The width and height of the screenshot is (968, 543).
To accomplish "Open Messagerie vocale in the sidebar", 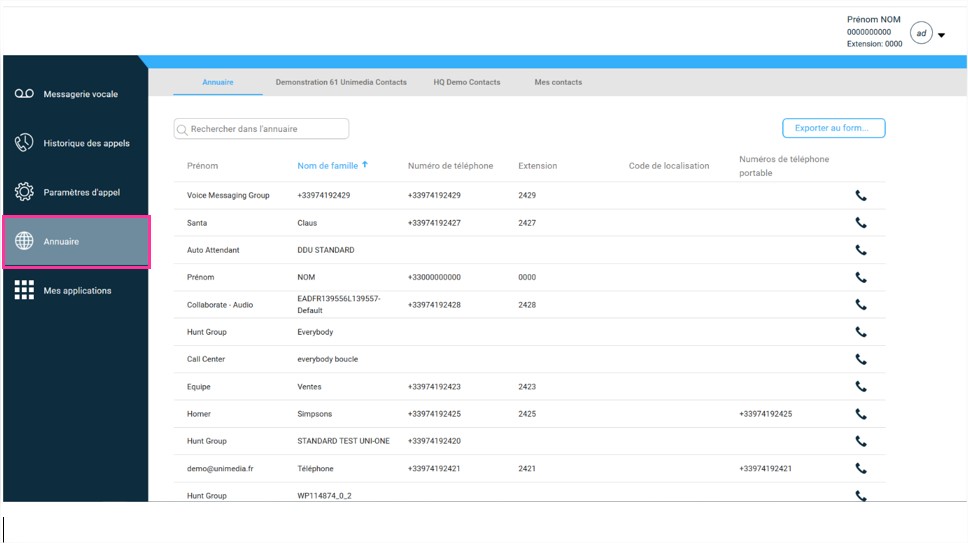I will (x=75, y=94).
